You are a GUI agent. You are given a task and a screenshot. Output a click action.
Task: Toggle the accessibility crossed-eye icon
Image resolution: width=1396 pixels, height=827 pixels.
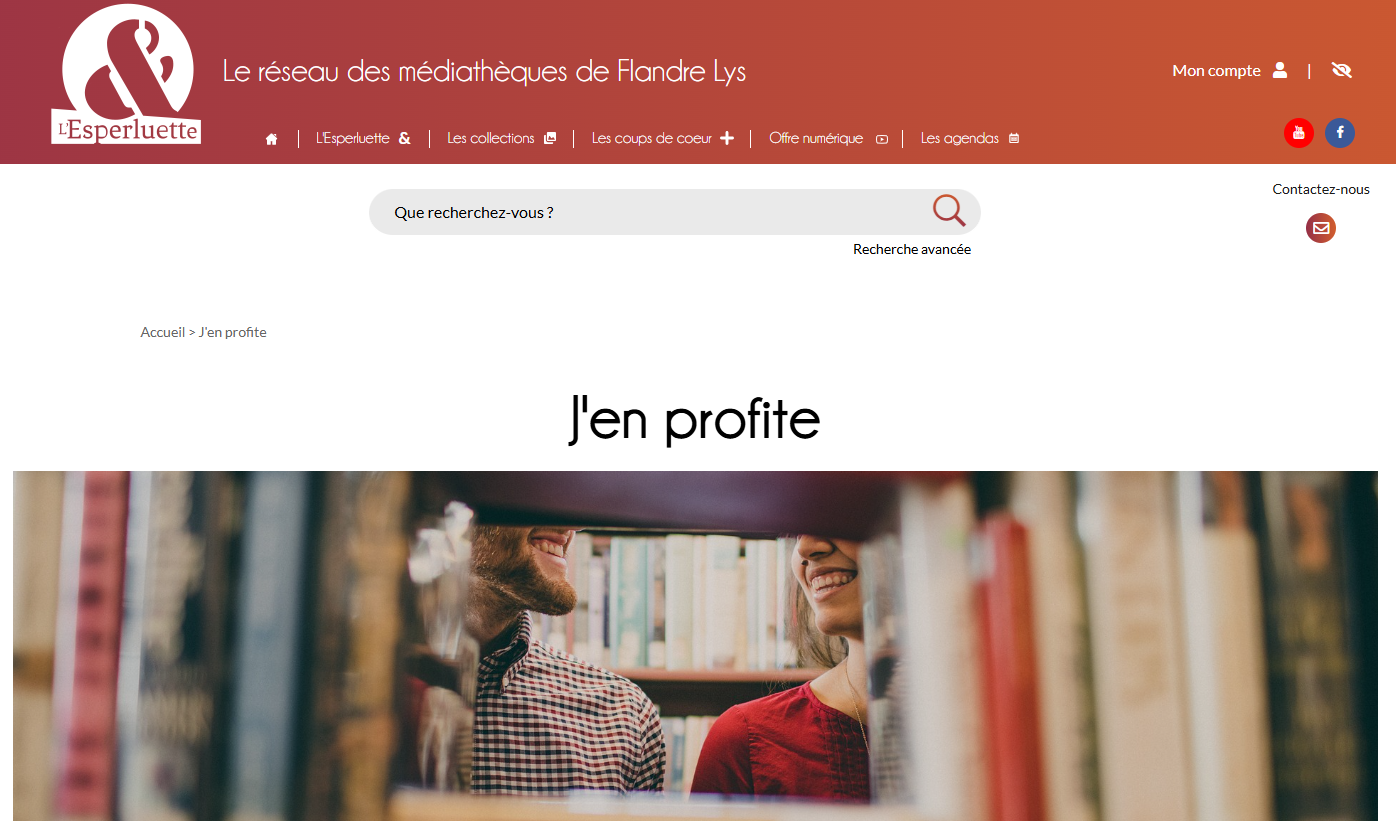pos(1342,70)
